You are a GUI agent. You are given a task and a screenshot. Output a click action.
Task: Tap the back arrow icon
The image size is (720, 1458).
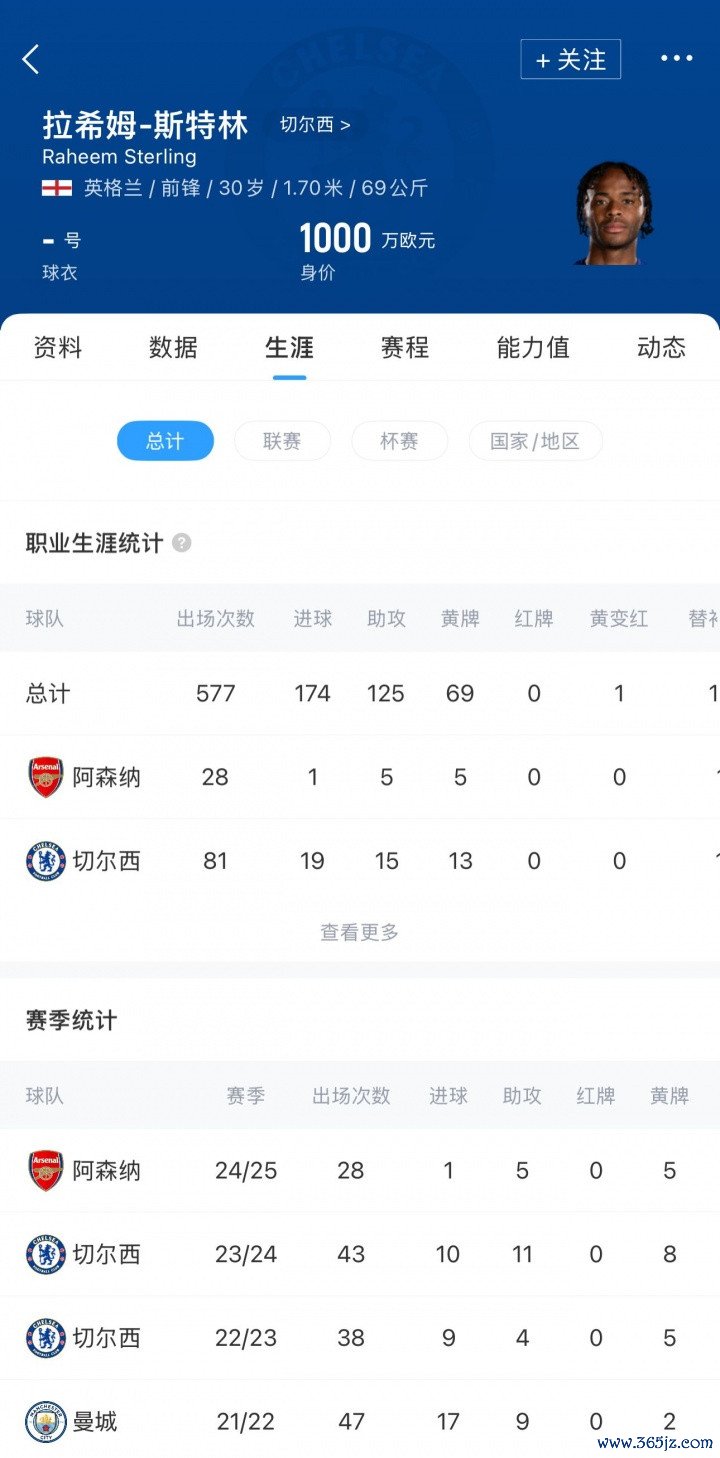point(31,59)
